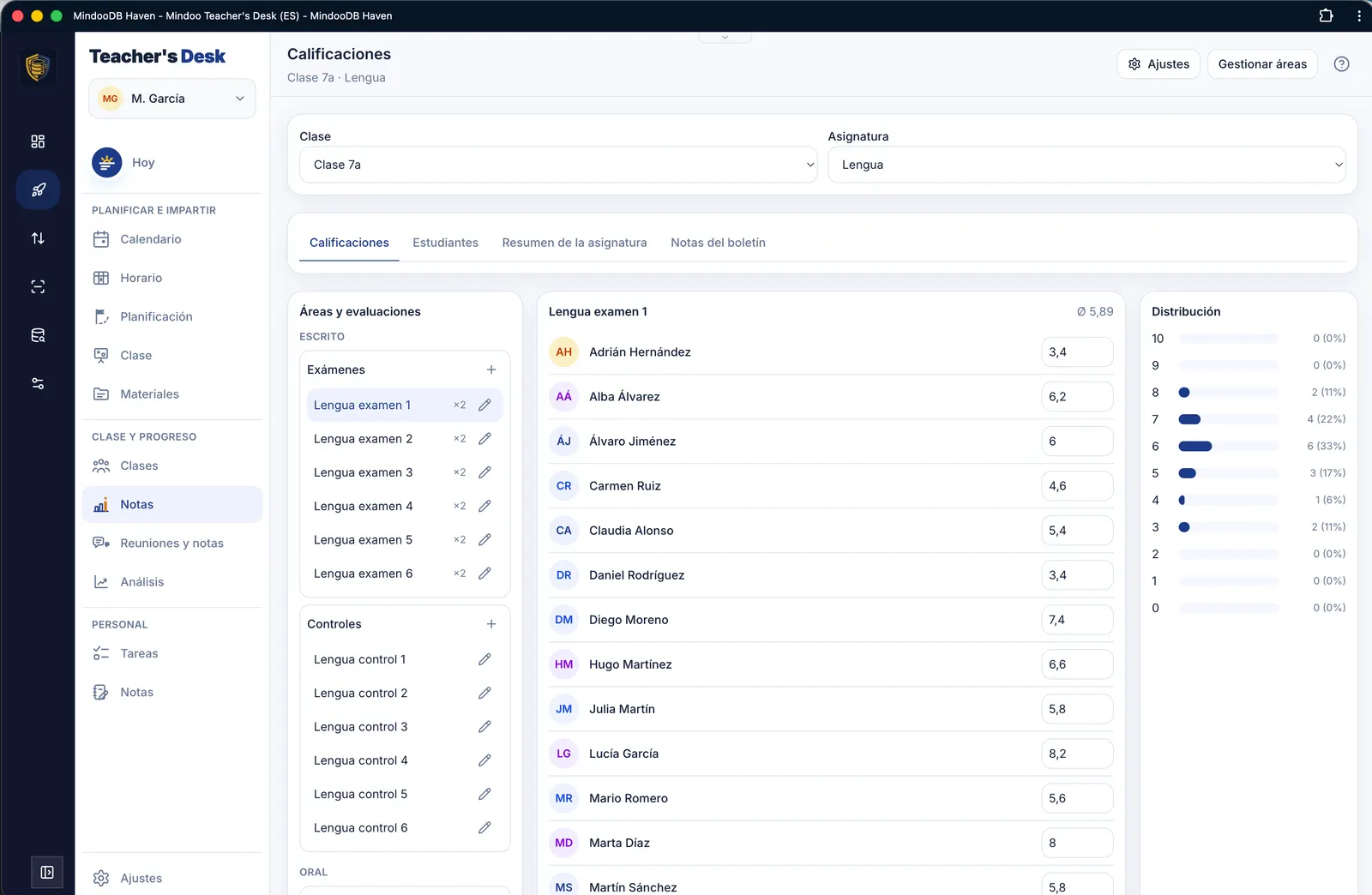1372x895 pixels.
Task: Edit Lengua examen 3 via pencil icon
Action: click(484, 472)
